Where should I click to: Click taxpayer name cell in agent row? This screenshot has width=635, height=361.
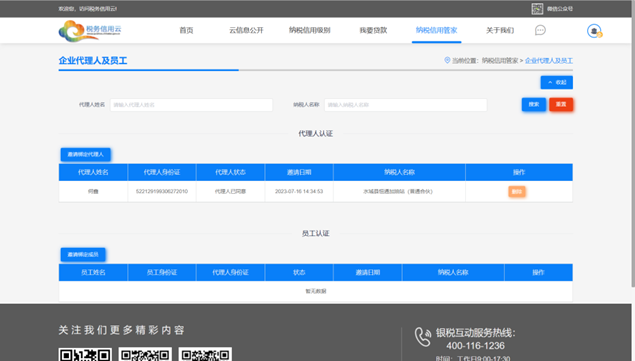coord(398,191)
